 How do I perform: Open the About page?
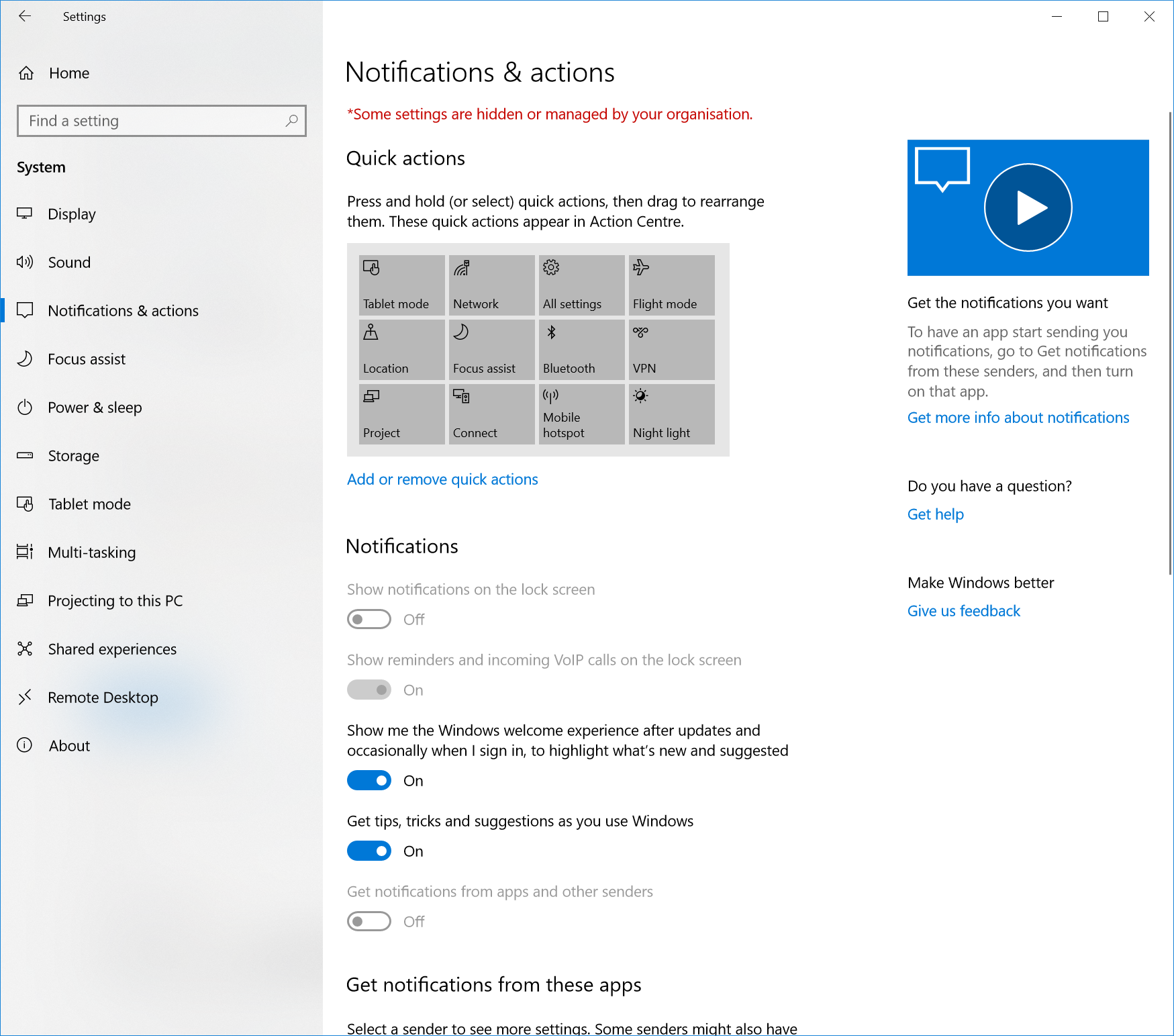coord(161,746)
